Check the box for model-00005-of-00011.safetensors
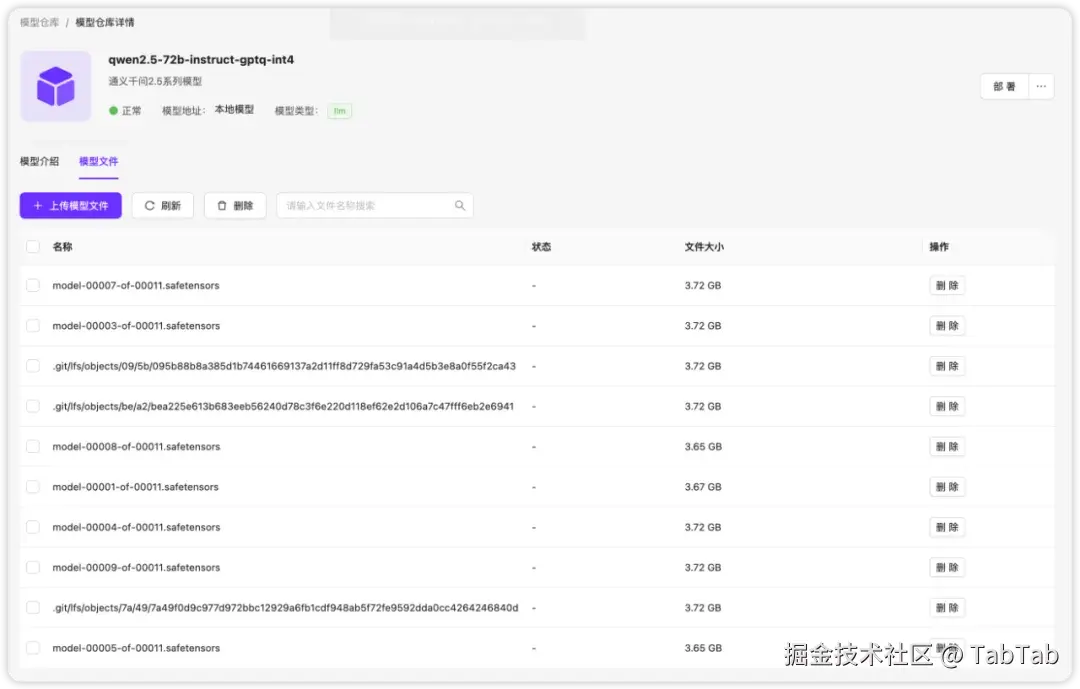 point(32,648)
